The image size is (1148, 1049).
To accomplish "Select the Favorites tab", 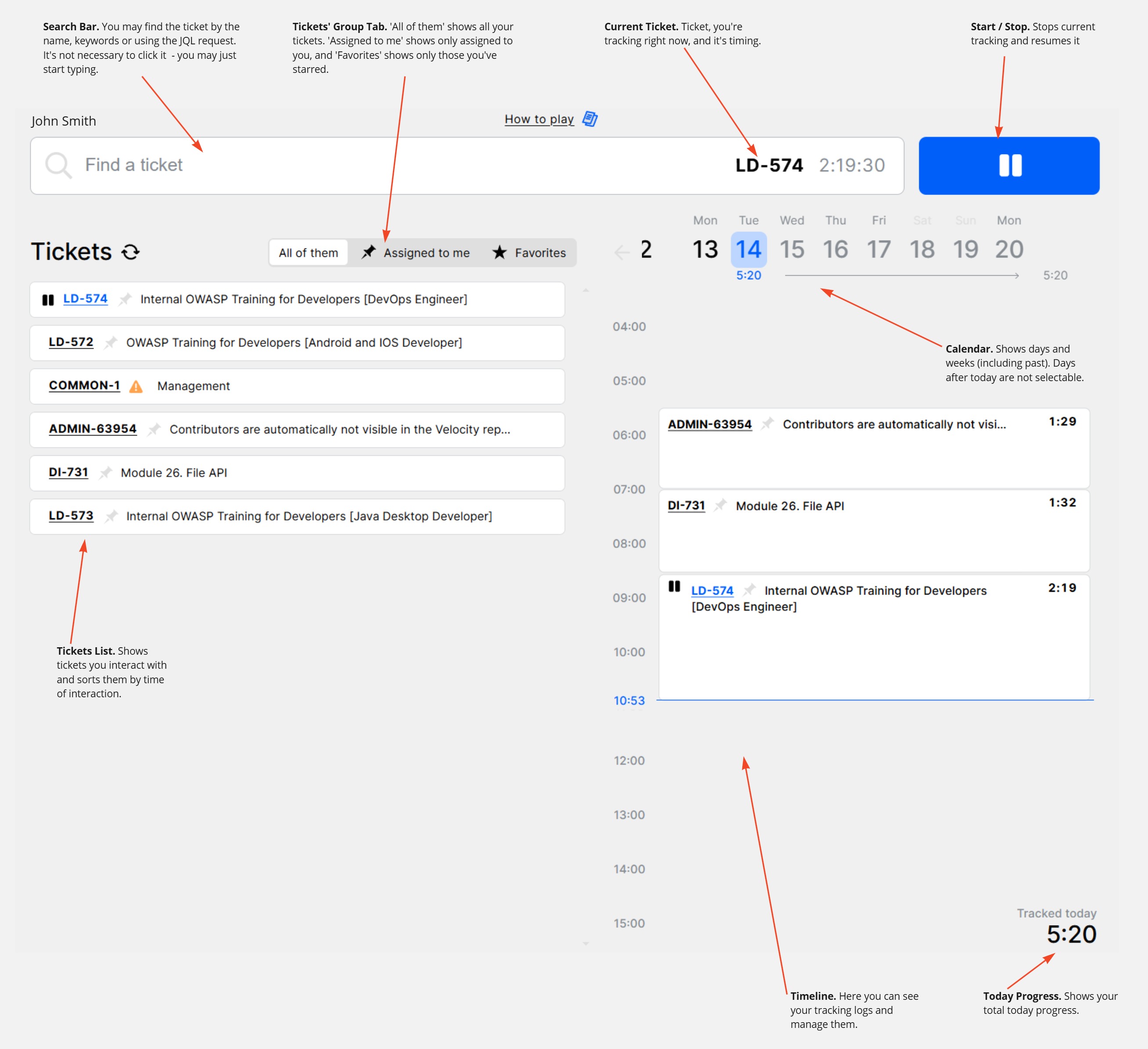I will coord(530,253).
